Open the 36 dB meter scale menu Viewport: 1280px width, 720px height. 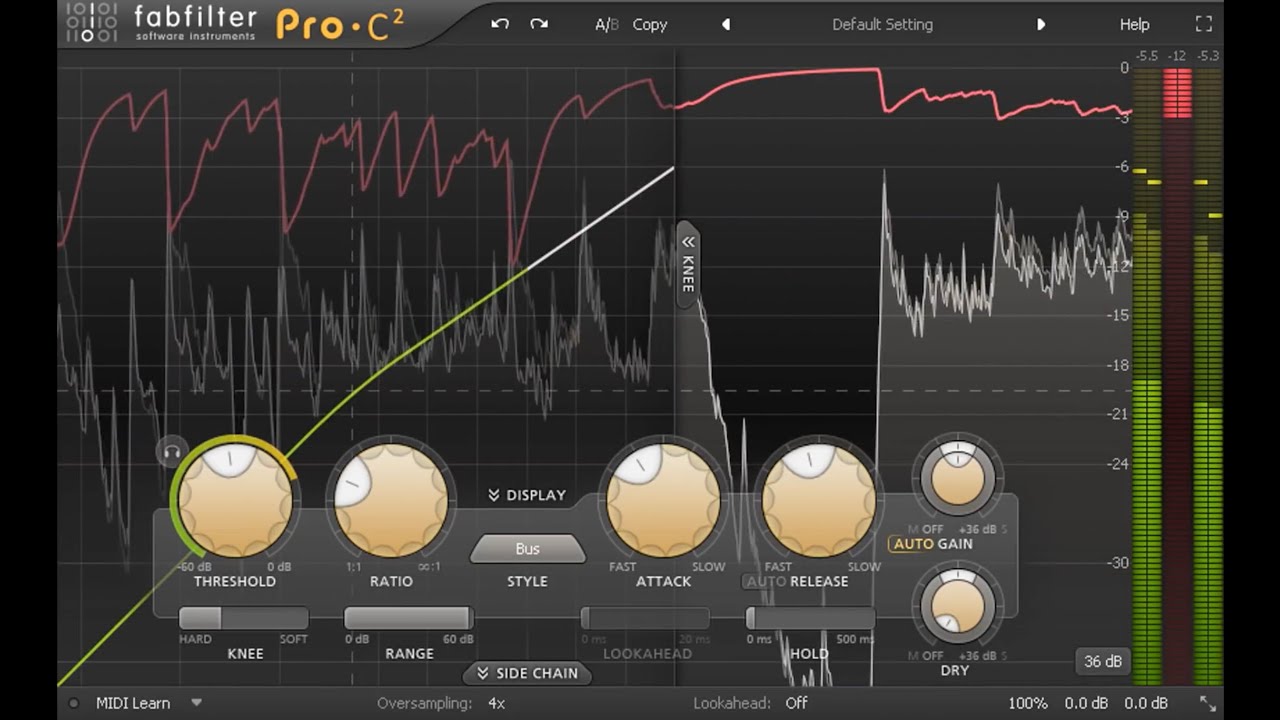tap(1103, 661)
